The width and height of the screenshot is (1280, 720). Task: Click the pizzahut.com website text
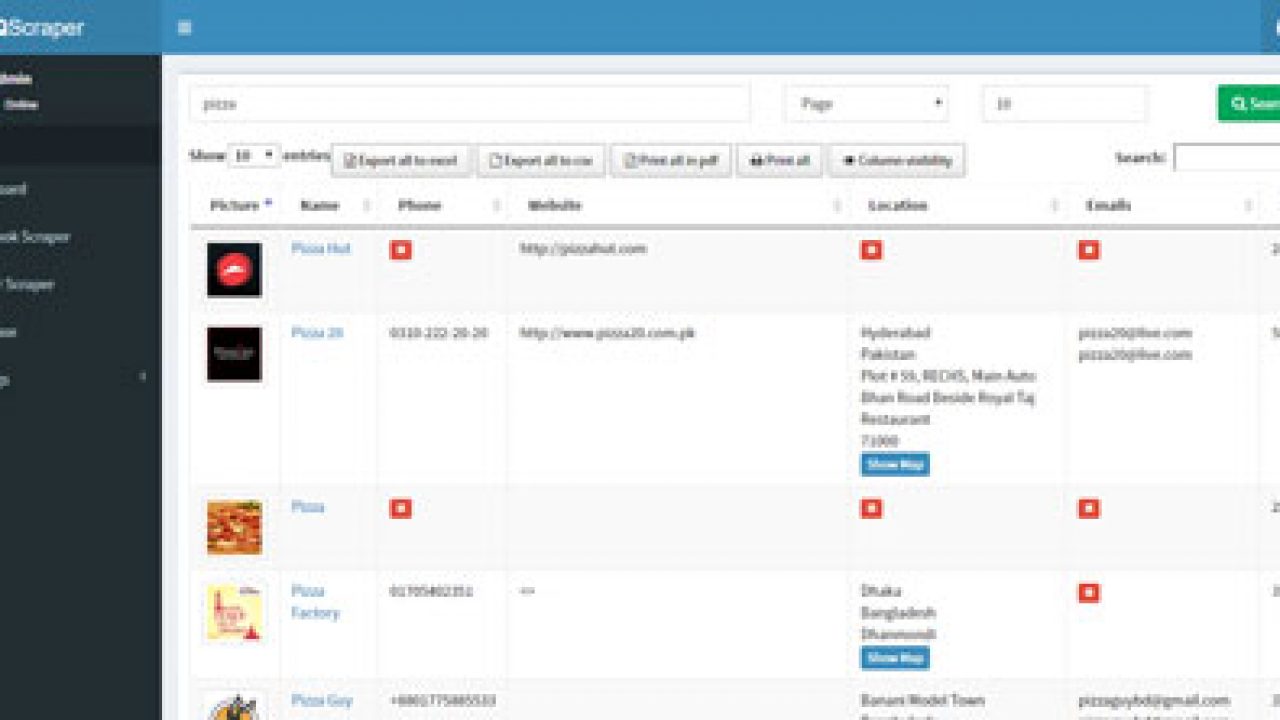point(583,248)
